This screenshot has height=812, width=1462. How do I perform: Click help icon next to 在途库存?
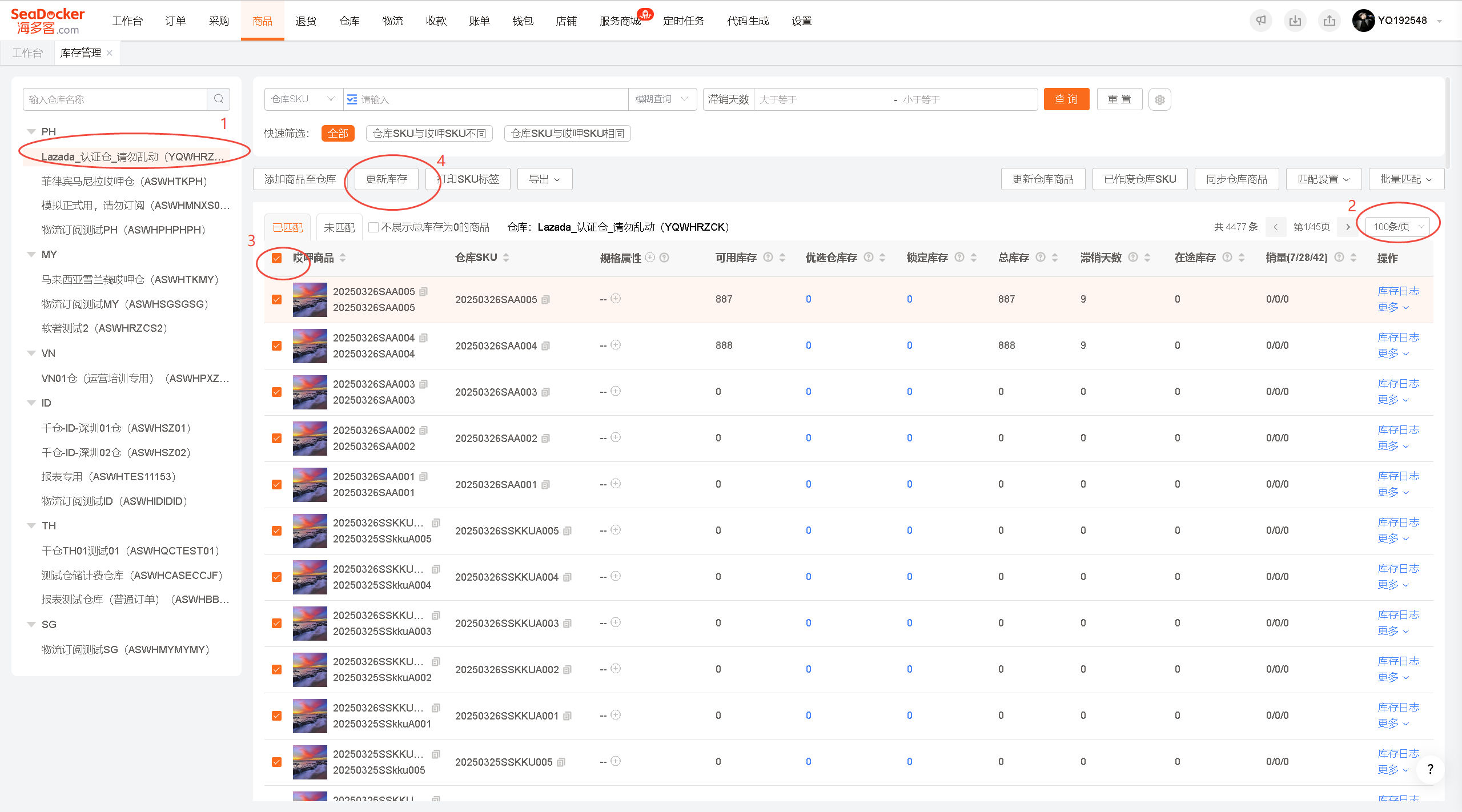tap(1227, 258)
